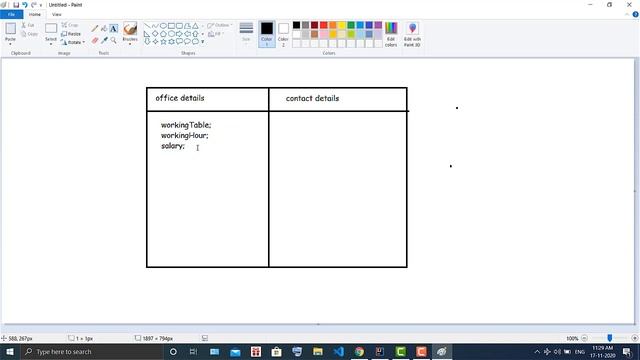
Task: Open Visual Studio Code from taskbar
Action: (x=338, y=351)
